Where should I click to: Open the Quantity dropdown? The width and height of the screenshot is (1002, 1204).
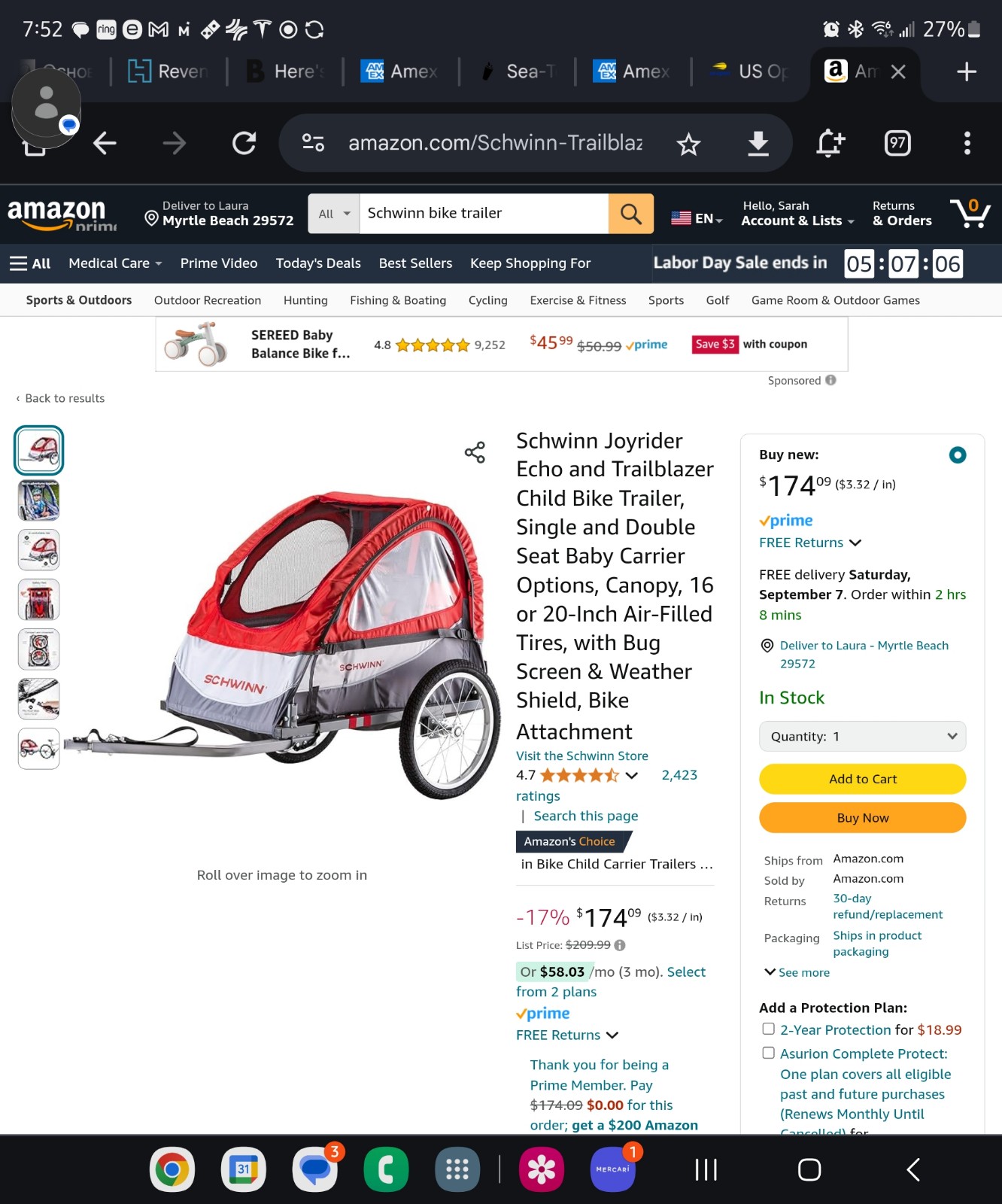pyautogui.click(x=863, y=736)
